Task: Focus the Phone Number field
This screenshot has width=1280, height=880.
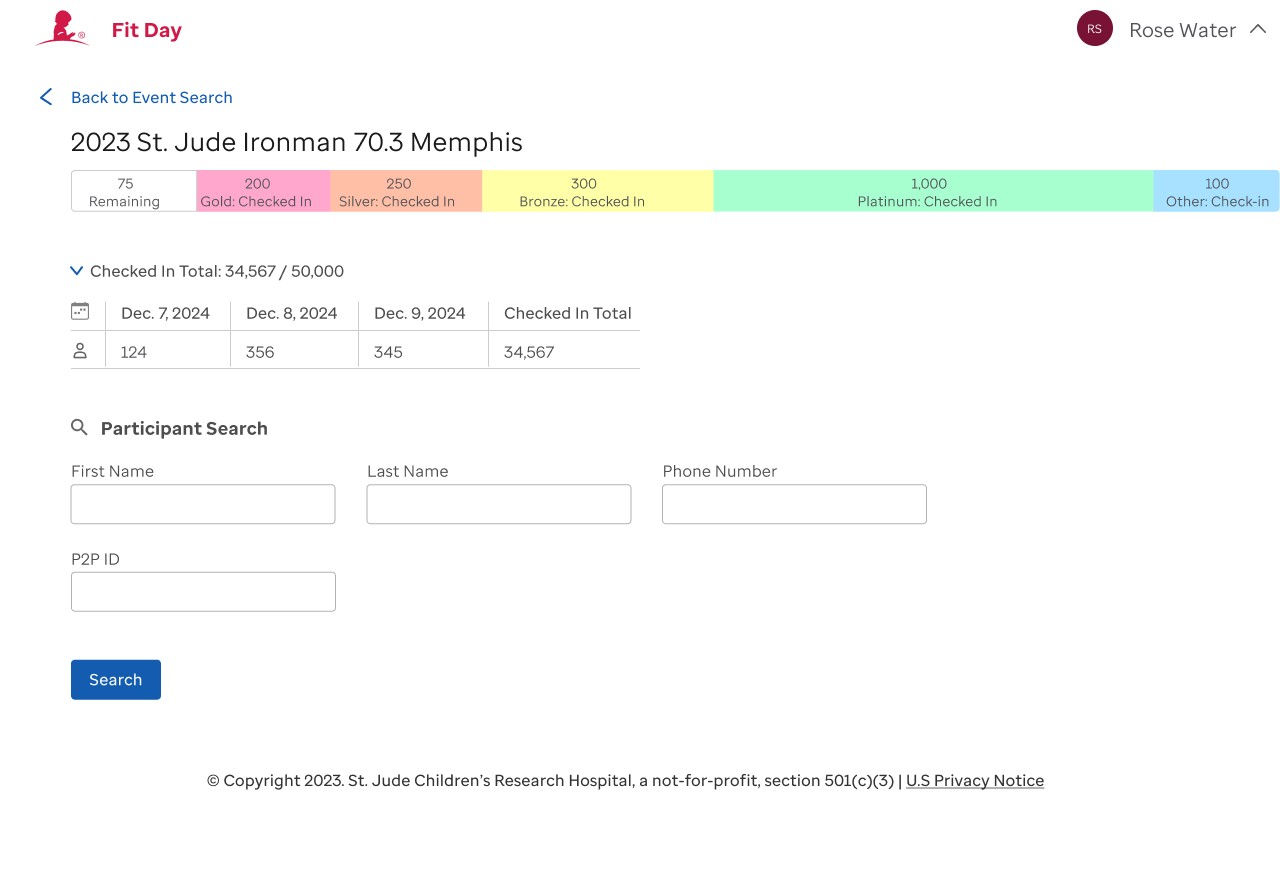Action: [x=793, y=504]
